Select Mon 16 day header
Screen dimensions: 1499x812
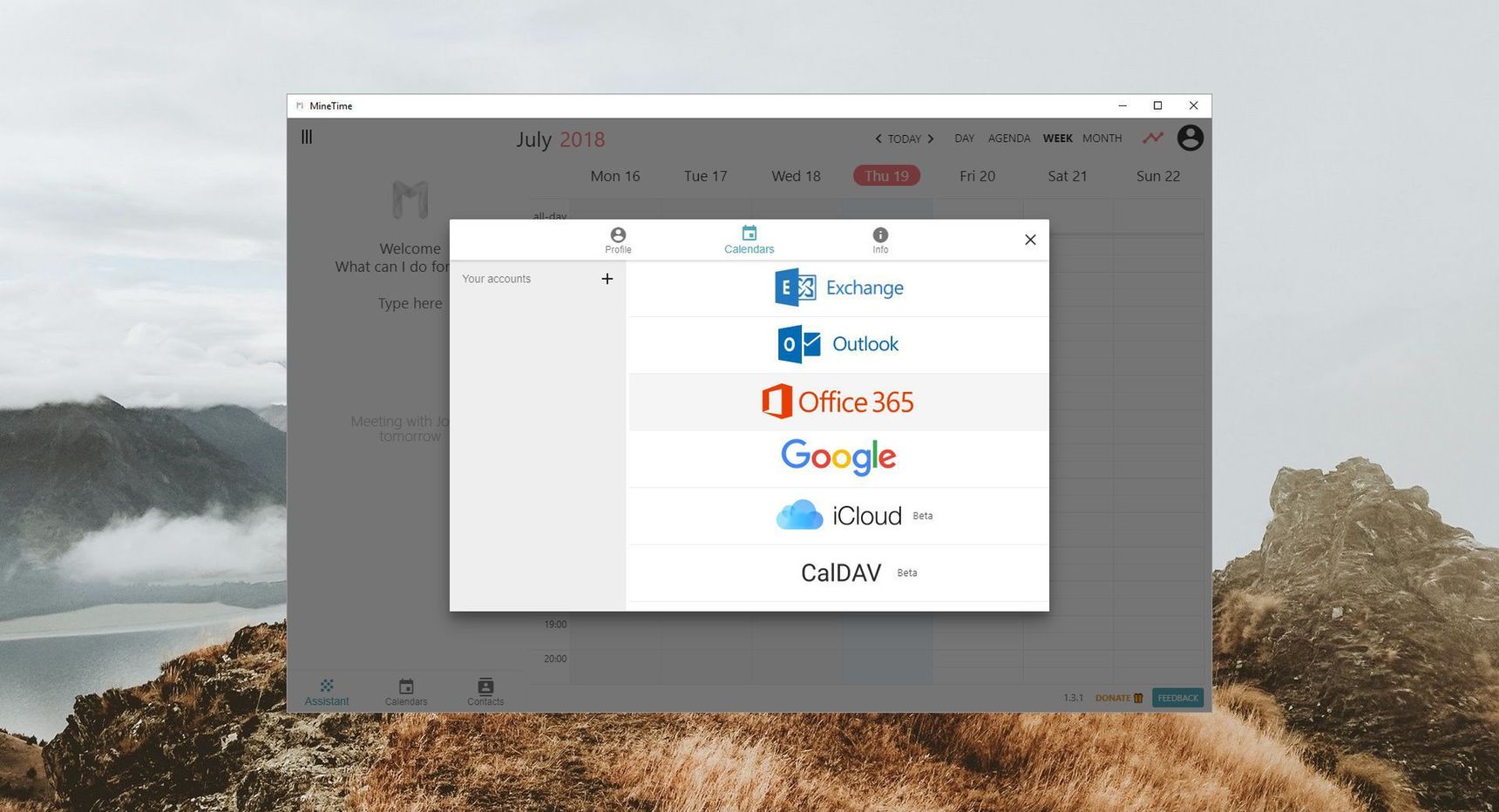[x=615, y=176]
